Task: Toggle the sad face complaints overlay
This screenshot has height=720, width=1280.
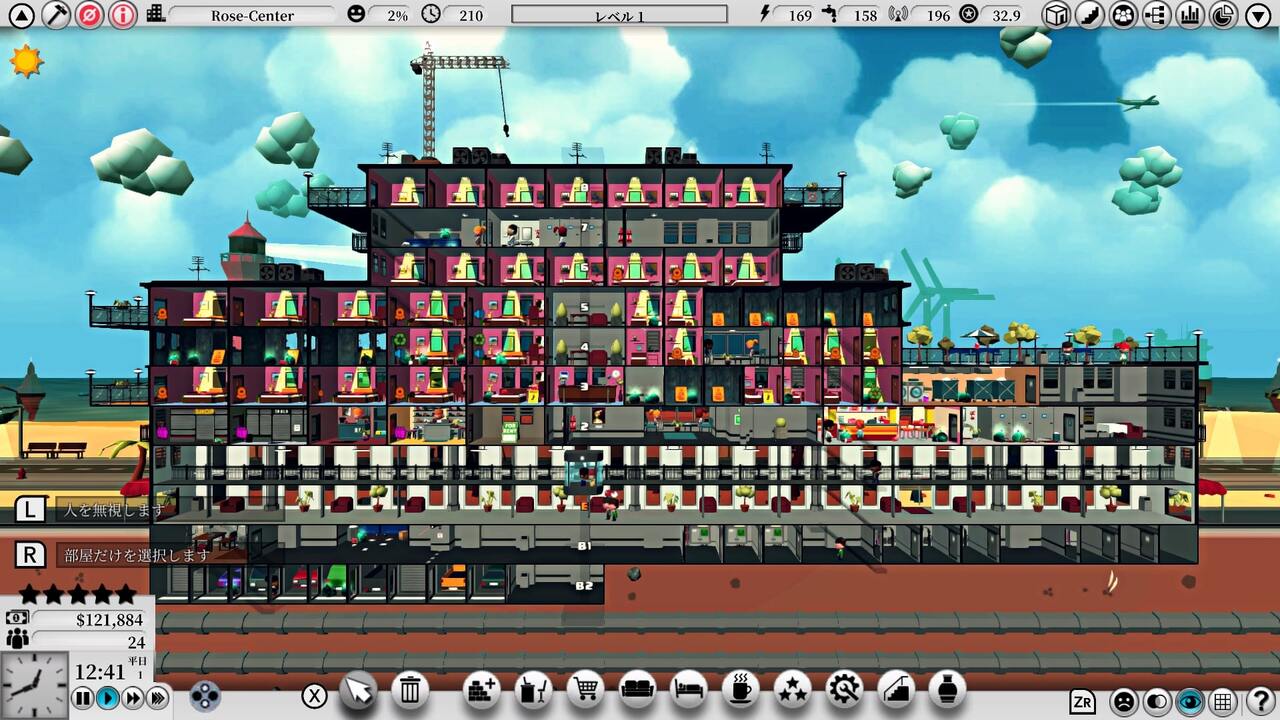Action: coord(1124,702)
